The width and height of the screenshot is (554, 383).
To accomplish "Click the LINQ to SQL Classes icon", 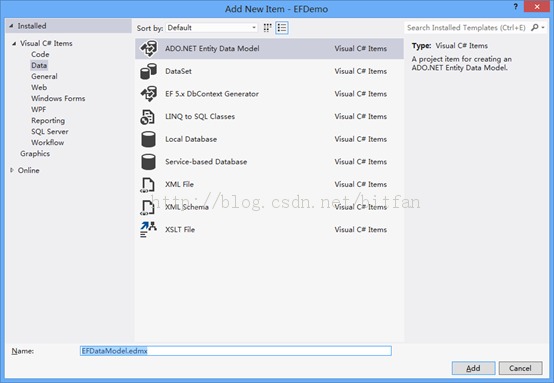I will coord(148,117).
